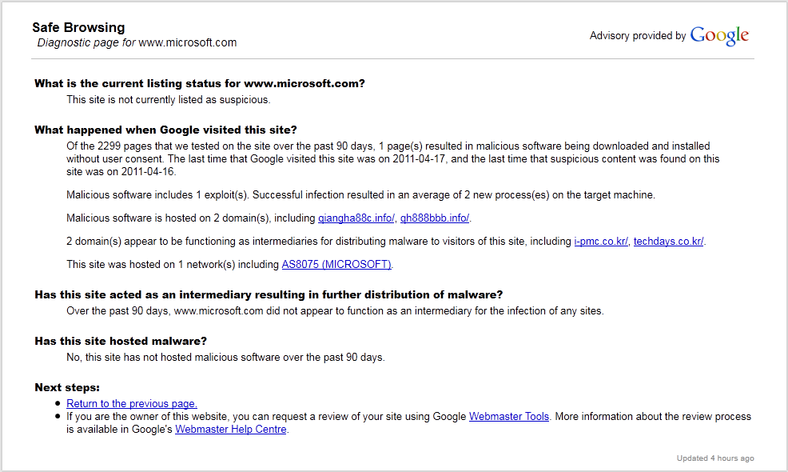This screenshot has width=788, height=472.
Task: Click 'No, this site has not hosted malicious software'
Action: click(226, 357)
